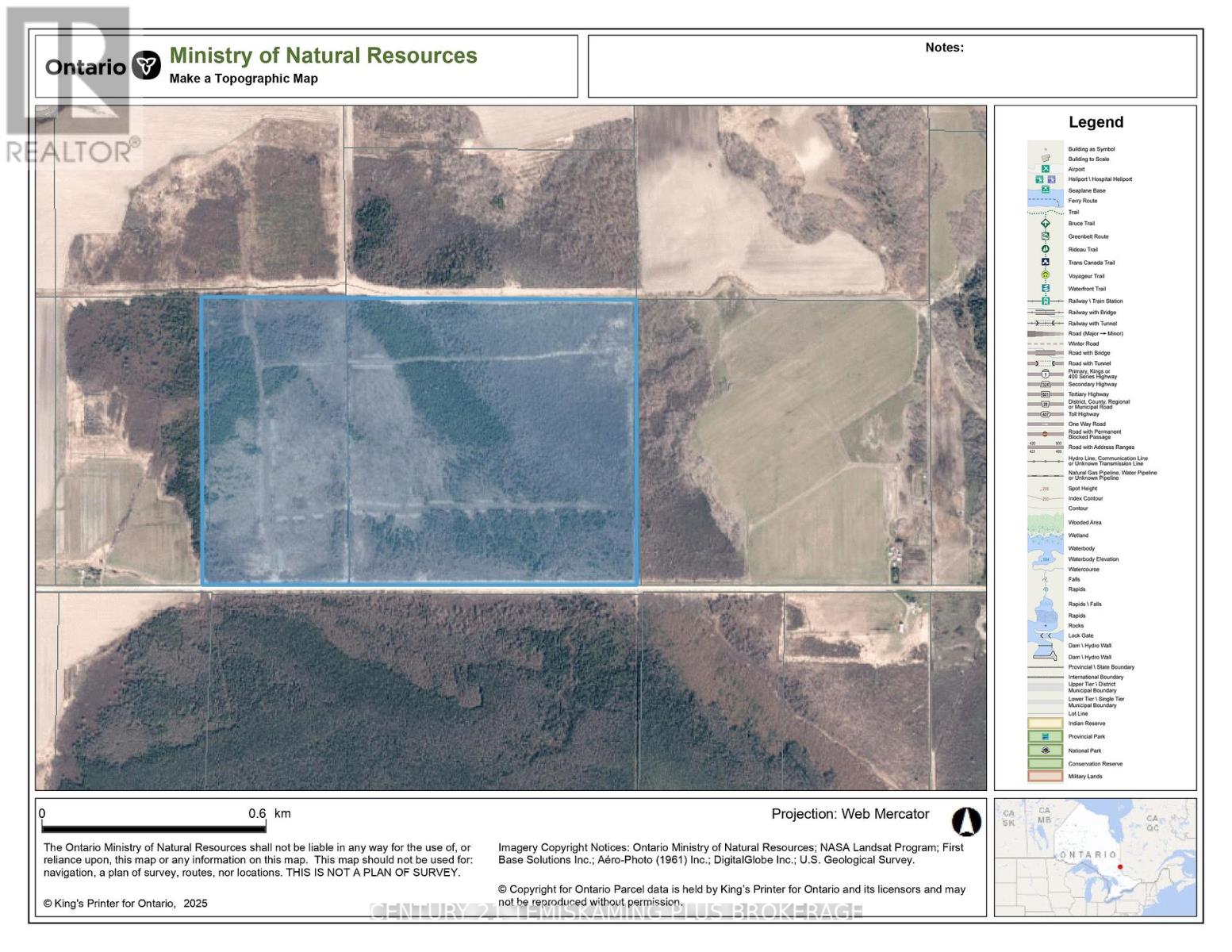Click the blue highlighted parcel on map
Image resolution: width=1232 pixels, height=952 pixels.
coord(420,441)
